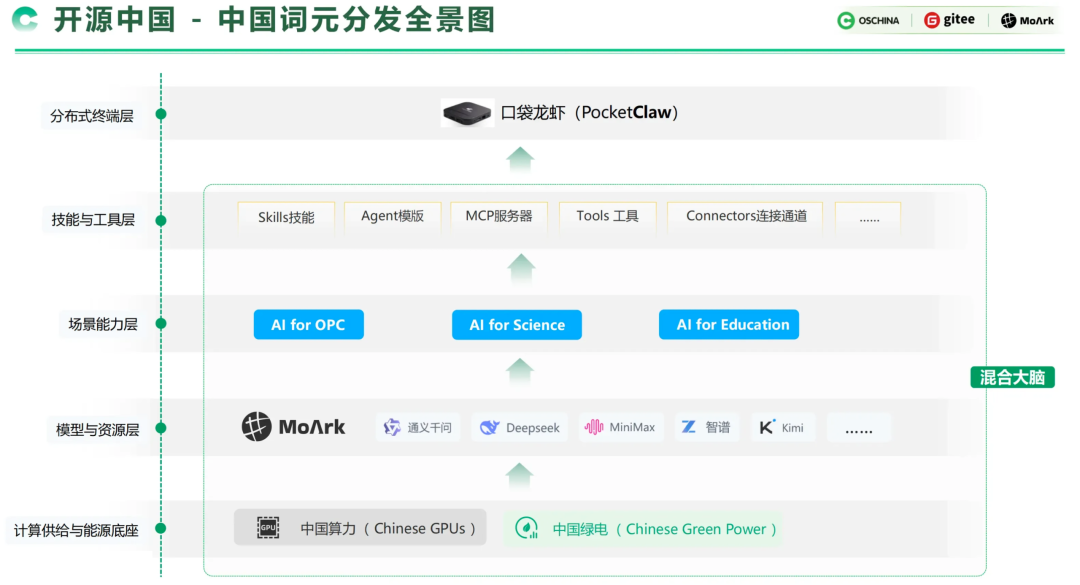Open the Skills技能 box

pos(286,218)
